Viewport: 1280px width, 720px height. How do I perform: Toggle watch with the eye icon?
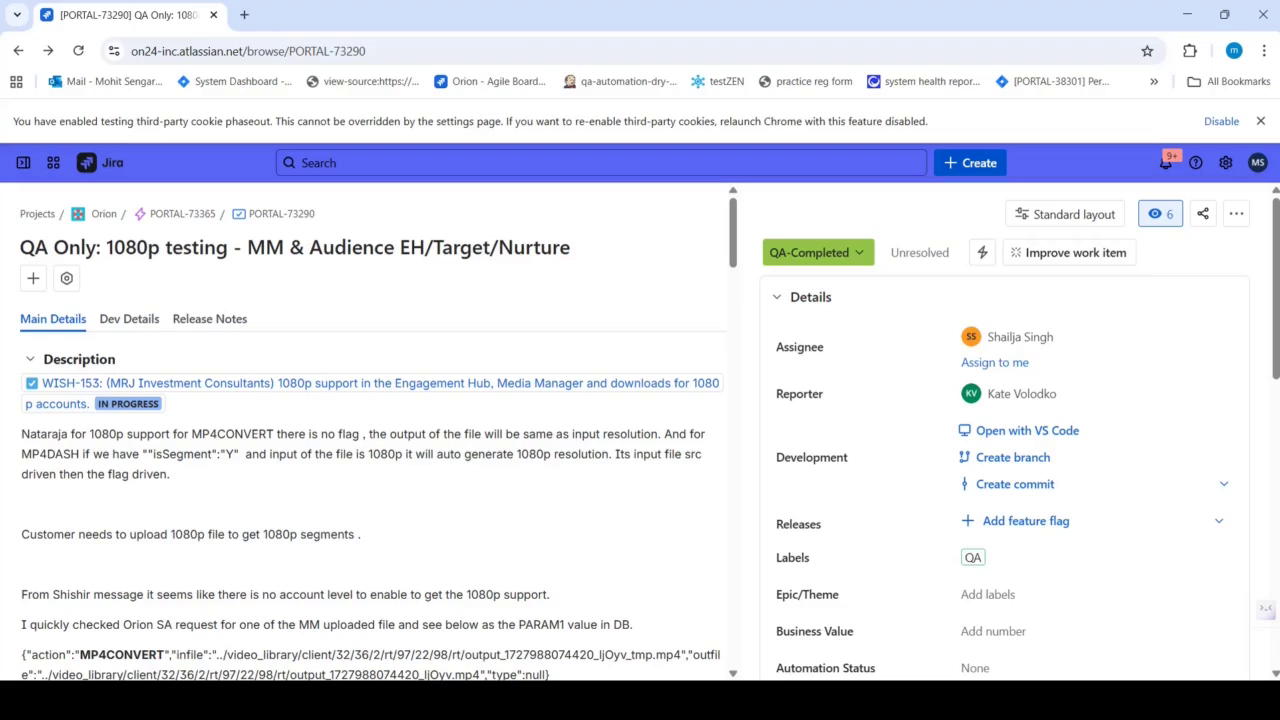click(1160, 214)
